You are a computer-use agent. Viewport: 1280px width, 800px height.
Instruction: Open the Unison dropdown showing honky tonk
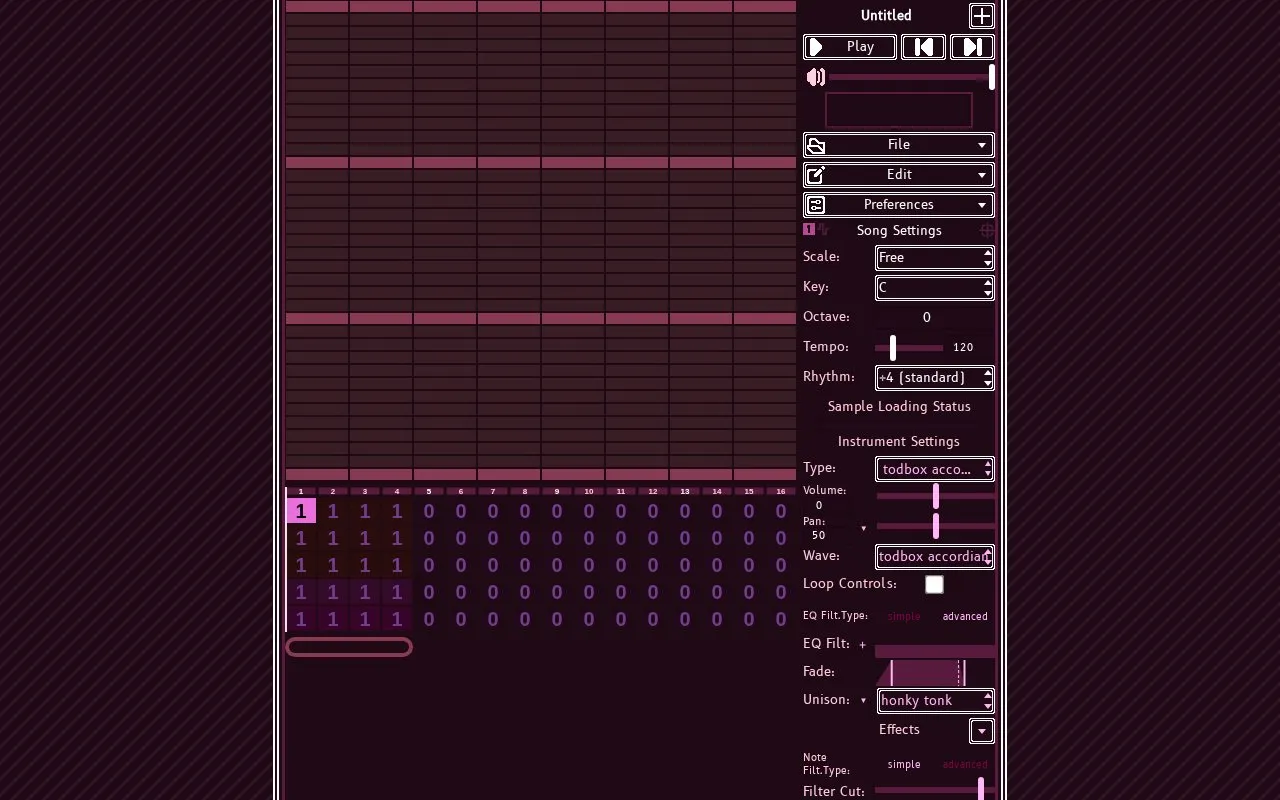[936, 701]
